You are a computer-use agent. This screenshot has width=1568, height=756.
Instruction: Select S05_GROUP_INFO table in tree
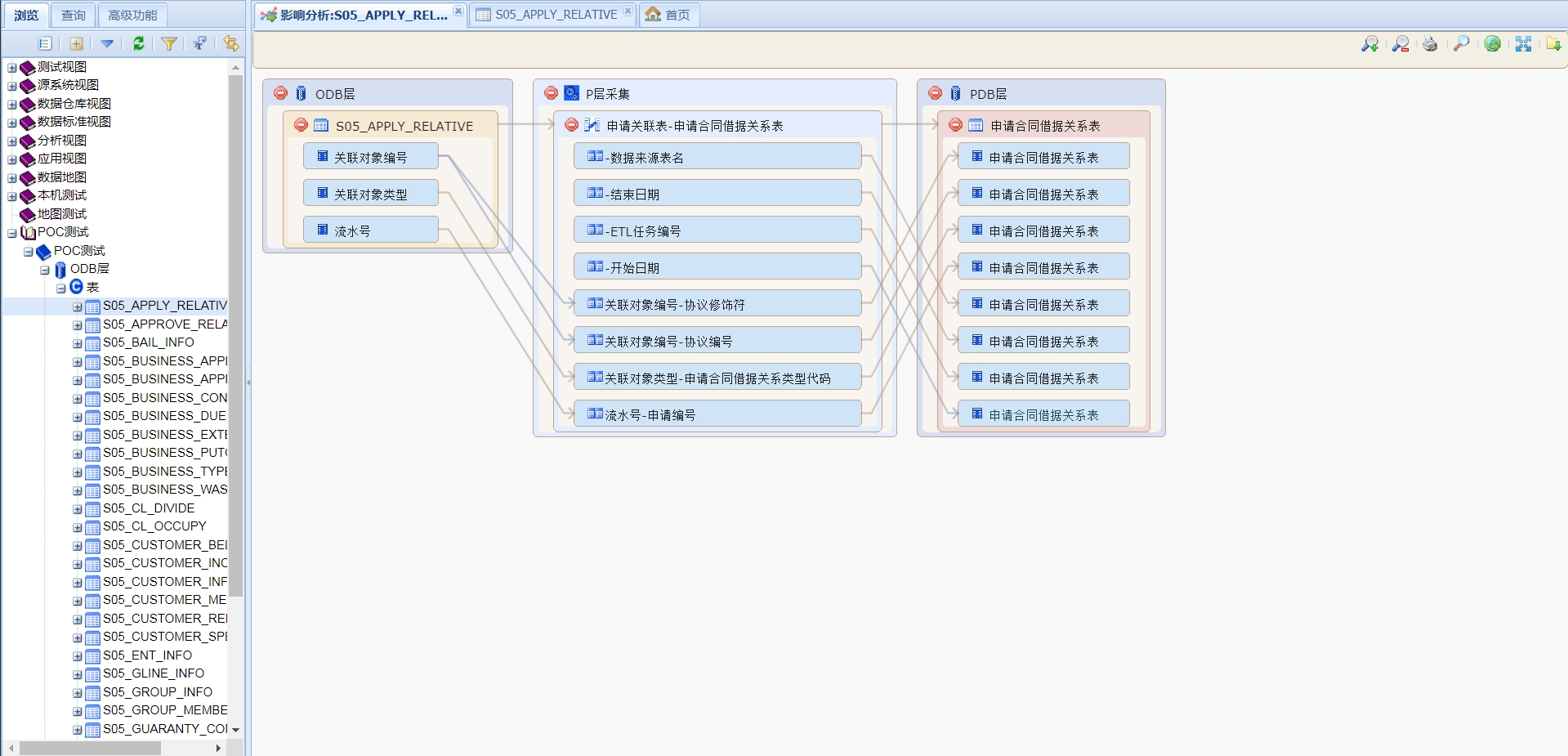[x=158, y=692]
